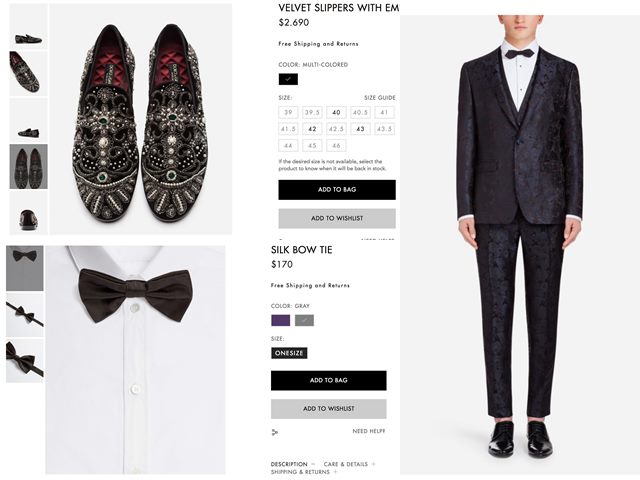Image resolution: width=640 pixels, height=480 pixels.
Task: Select the black multi-colored slipper swatch
Action: click(288, 78)
